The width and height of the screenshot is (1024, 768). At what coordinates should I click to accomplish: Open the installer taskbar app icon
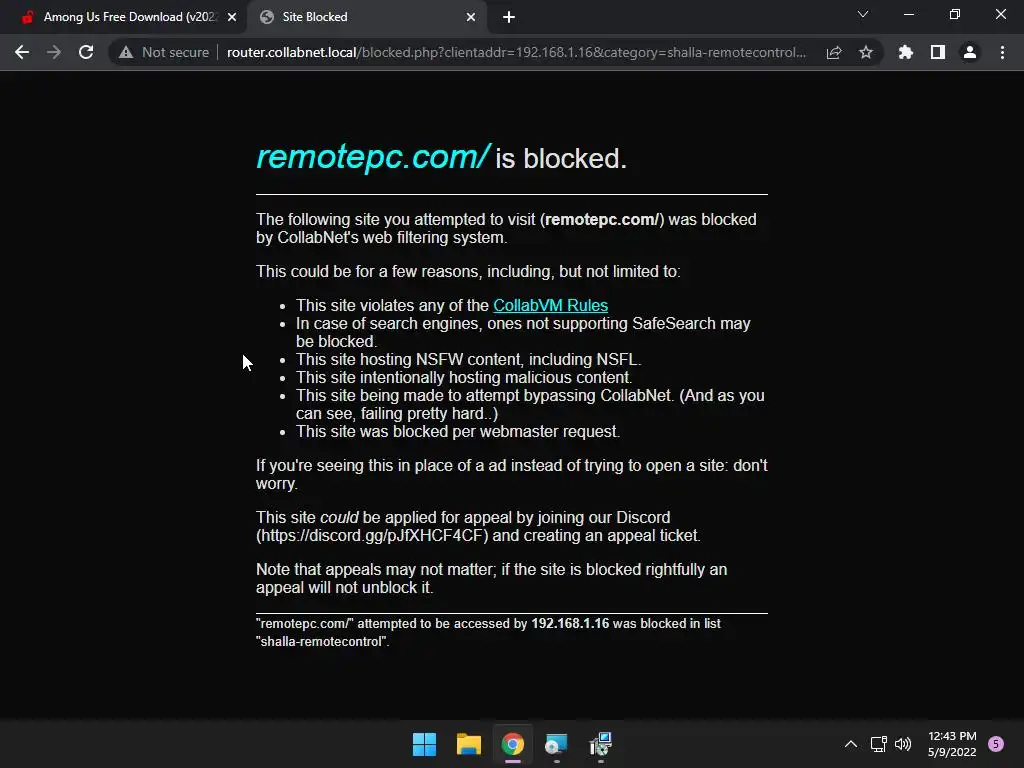pyautogui.click(x=601, y=744)
